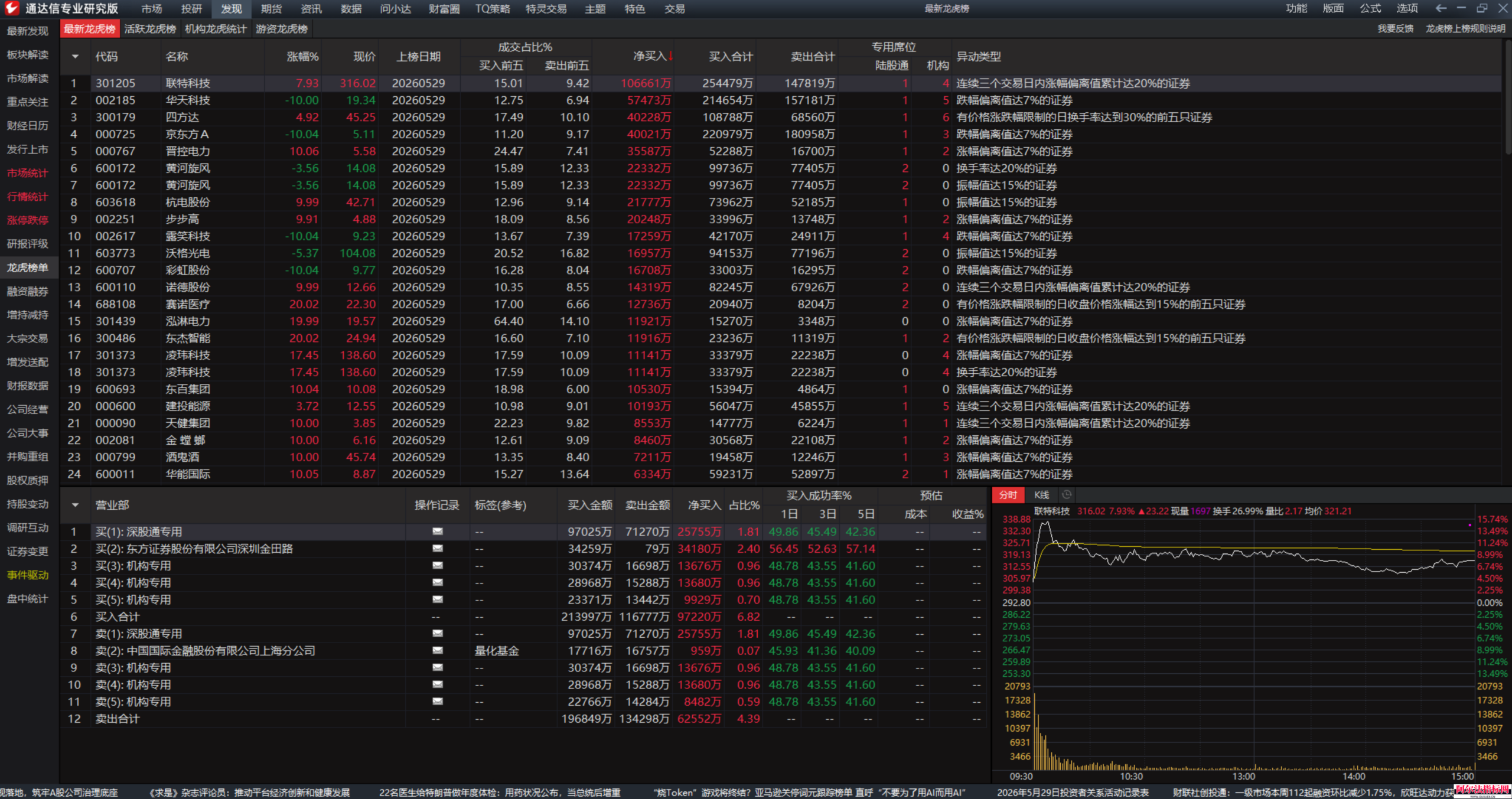Open 板块解读 in the left sidebar

click(28, 55)
